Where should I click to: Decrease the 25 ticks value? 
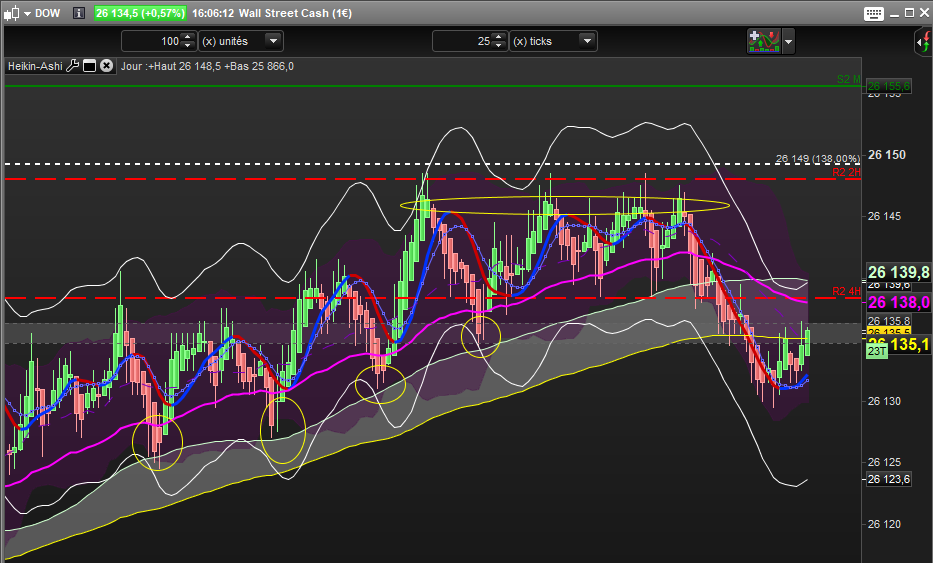[x=500, y=46]
